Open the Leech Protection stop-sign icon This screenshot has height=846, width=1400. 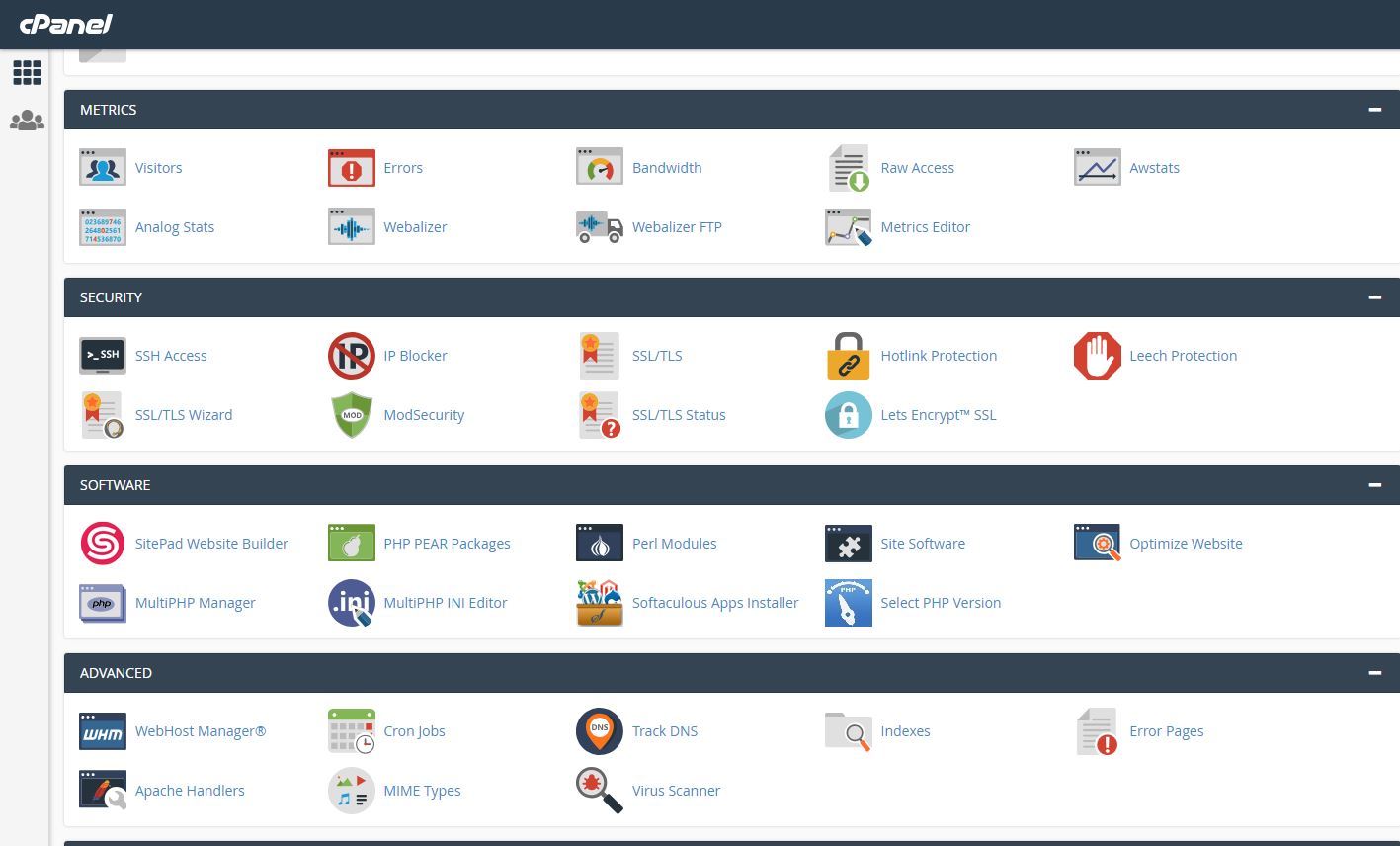(1097, 355)
